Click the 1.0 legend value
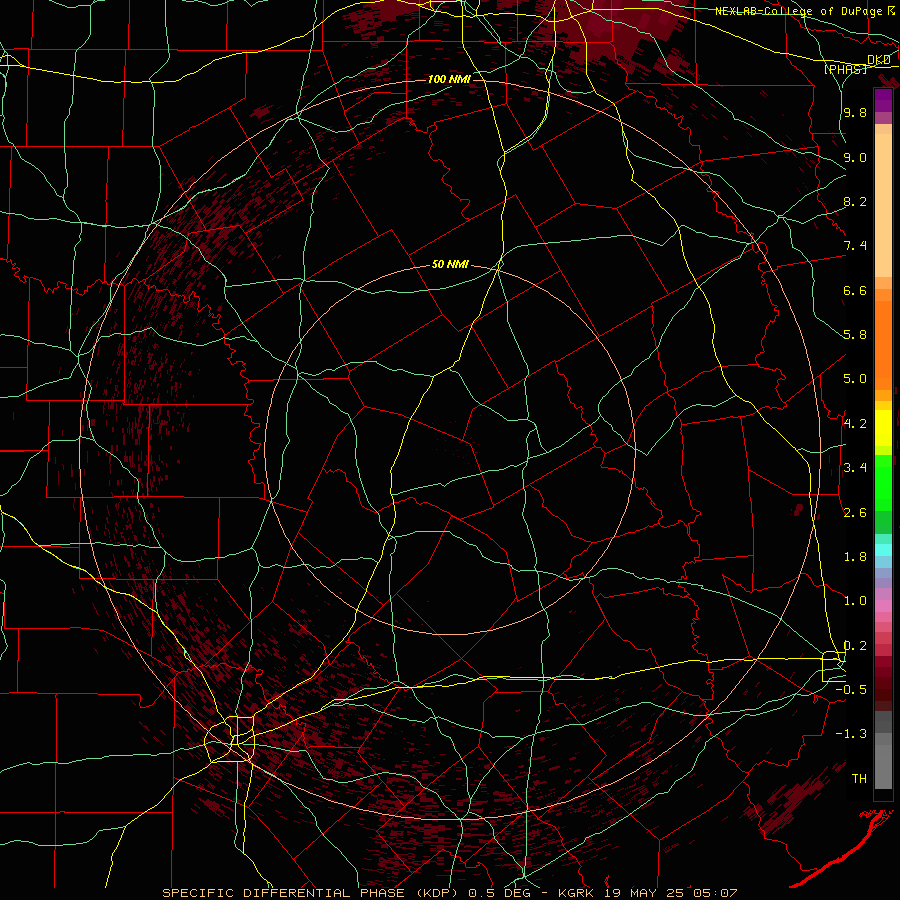Screen dimensions: 900x900 coord(855,601)
